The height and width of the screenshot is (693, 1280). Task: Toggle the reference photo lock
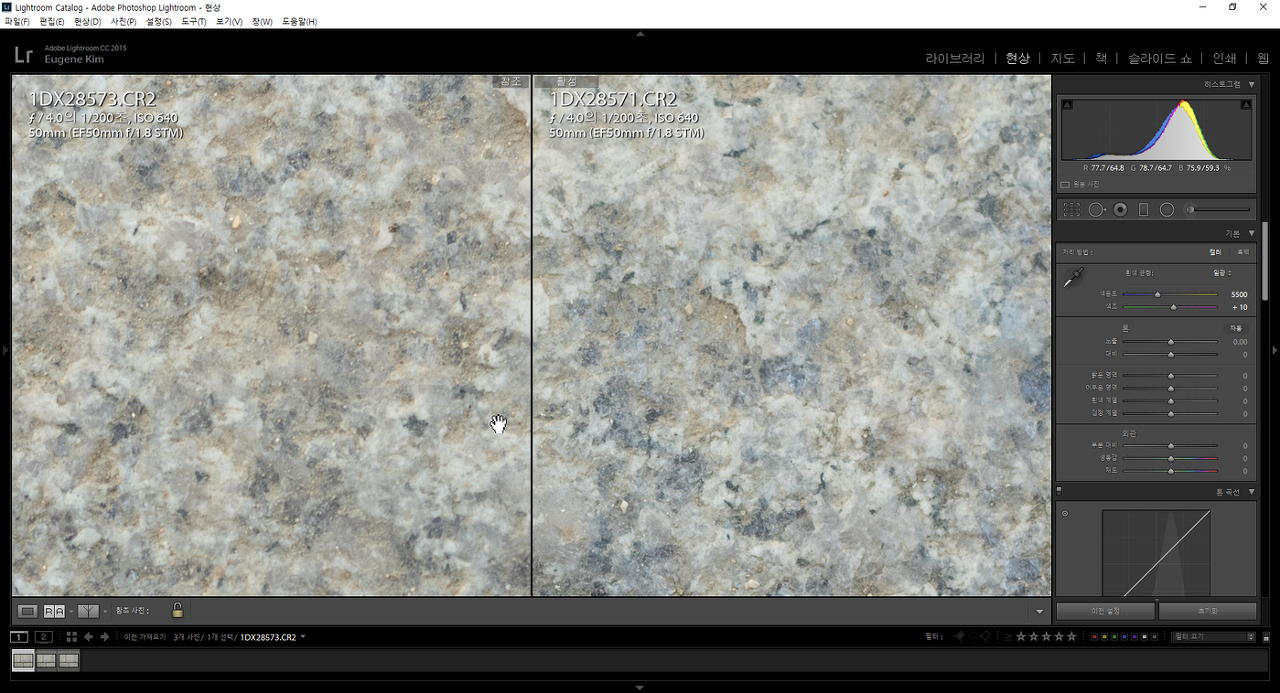177,610
